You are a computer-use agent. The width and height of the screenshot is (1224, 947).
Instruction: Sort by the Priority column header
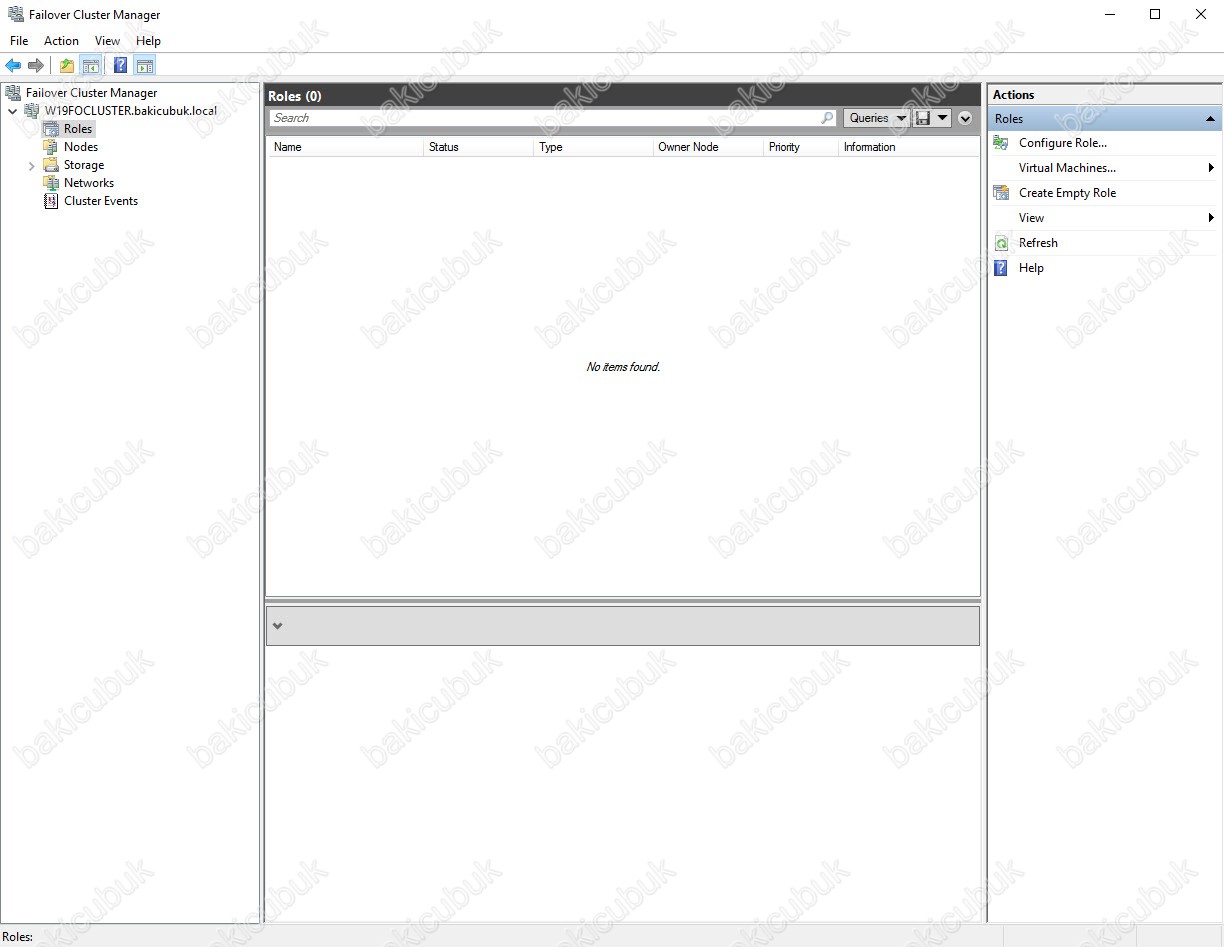[x=802, y=147]
